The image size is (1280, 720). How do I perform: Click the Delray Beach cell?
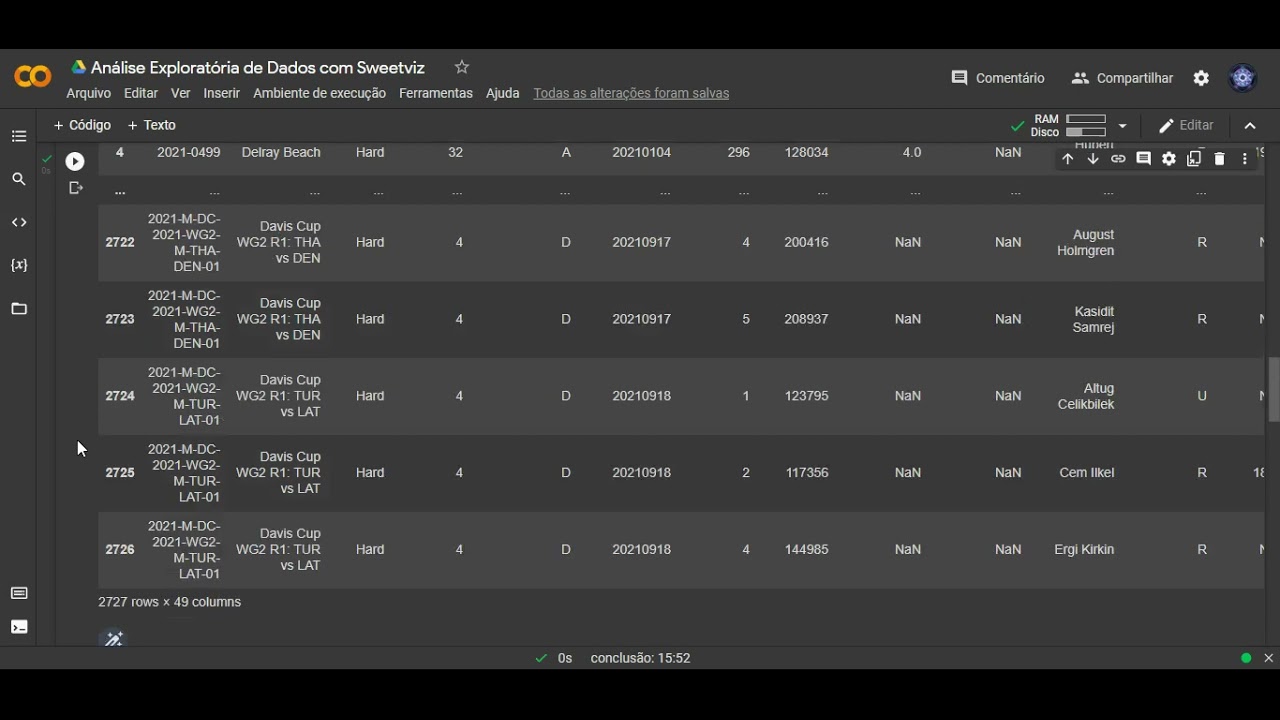pyautogui.click(x=281, y=152)
